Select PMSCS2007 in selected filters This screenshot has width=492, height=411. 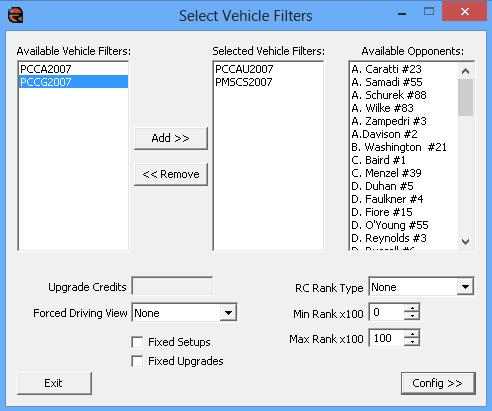tap(268, 82)
